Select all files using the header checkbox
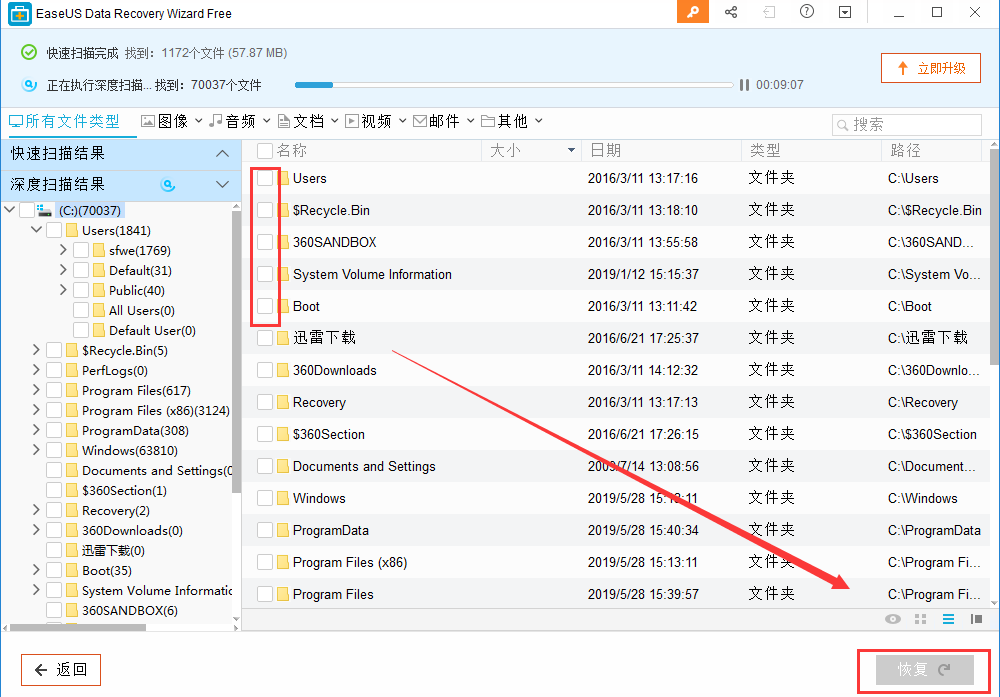The image size is (1000, 697). click(265, 150)
